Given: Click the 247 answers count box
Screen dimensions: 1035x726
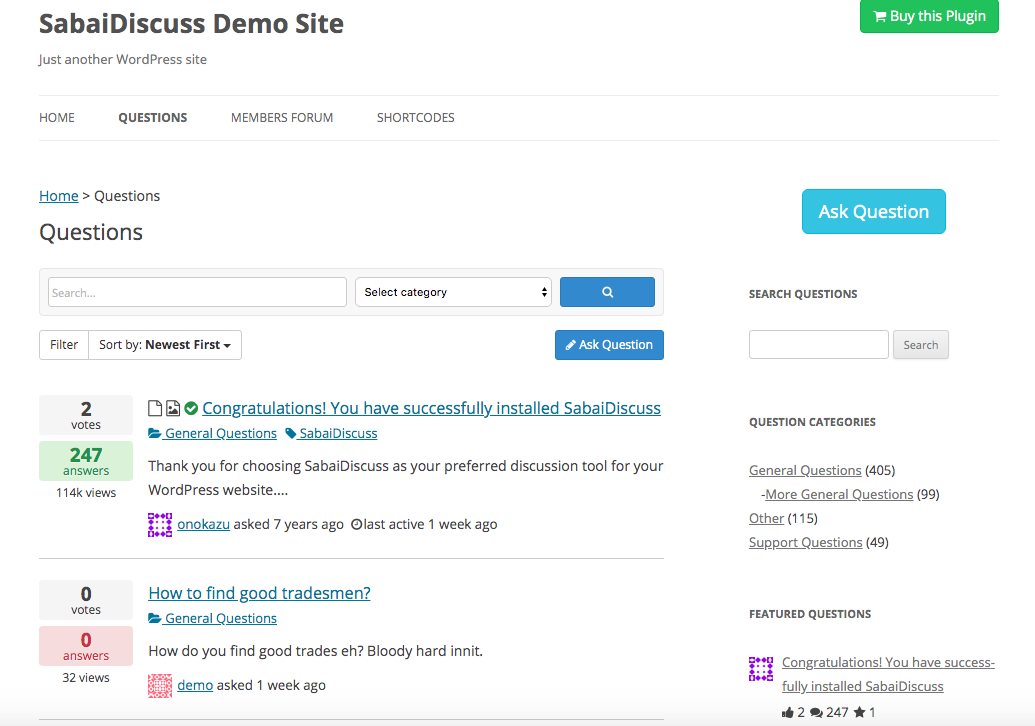Looking at the screenshot, I should [x=86, y=461].
